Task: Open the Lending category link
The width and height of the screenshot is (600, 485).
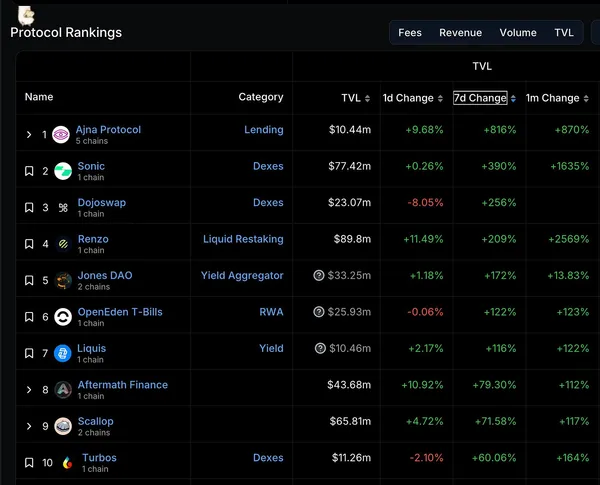Action: coord(264,130)
